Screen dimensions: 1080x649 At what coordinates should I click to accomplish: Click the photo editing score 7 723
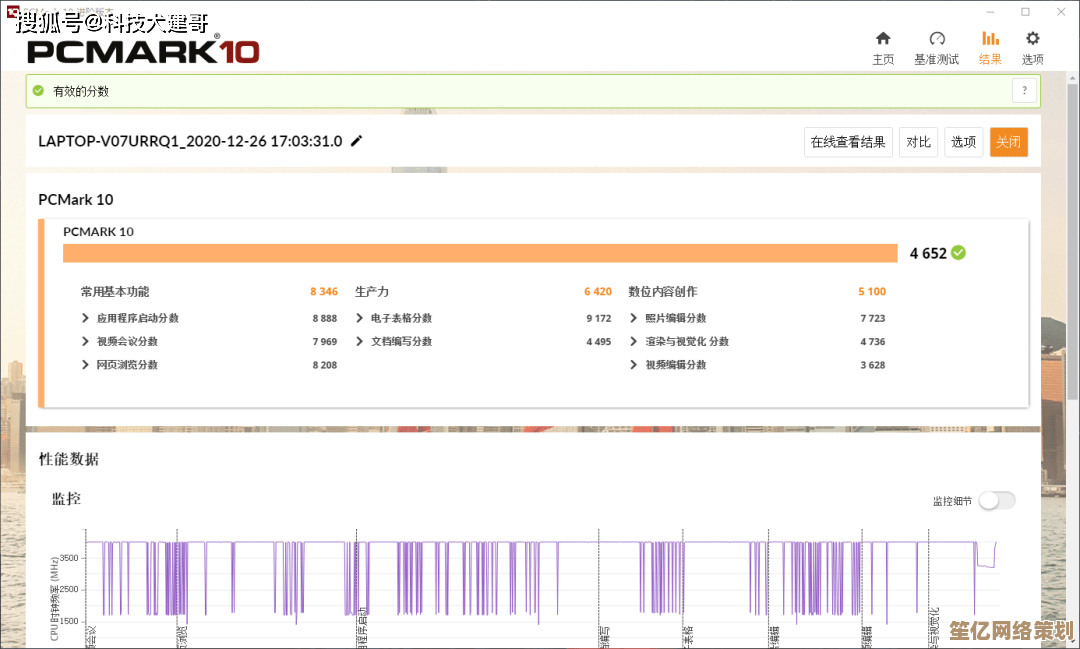click(873, 318)
